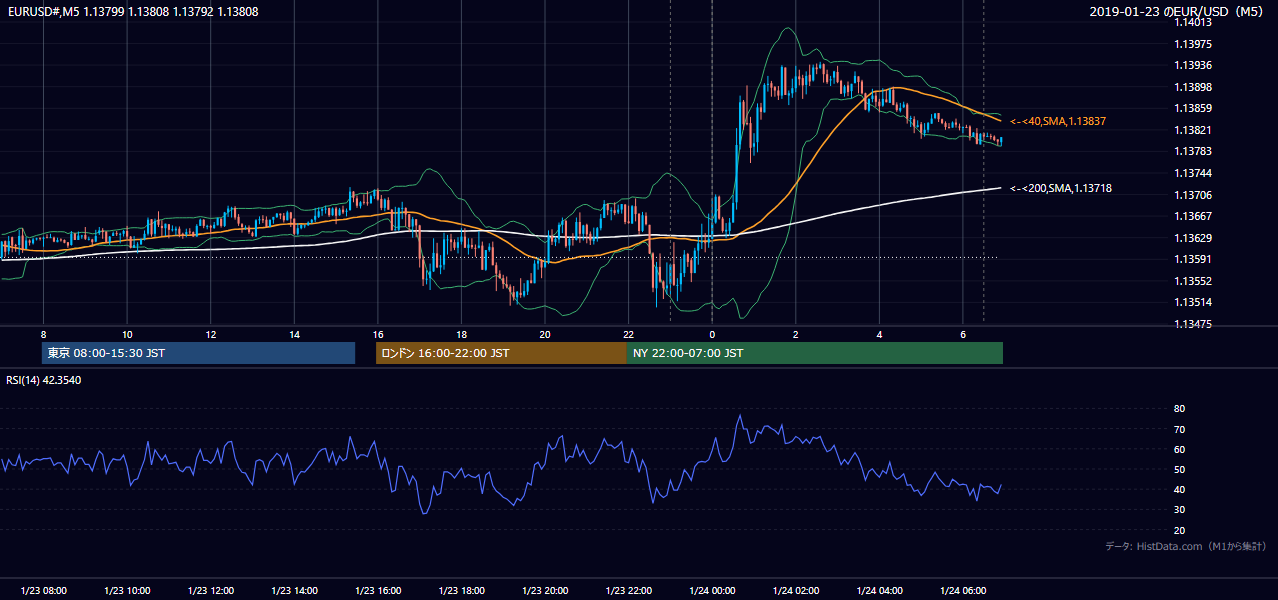1278x600 pixels.
Task: Click the RSI scale value 60
Action: point(1180,449)
